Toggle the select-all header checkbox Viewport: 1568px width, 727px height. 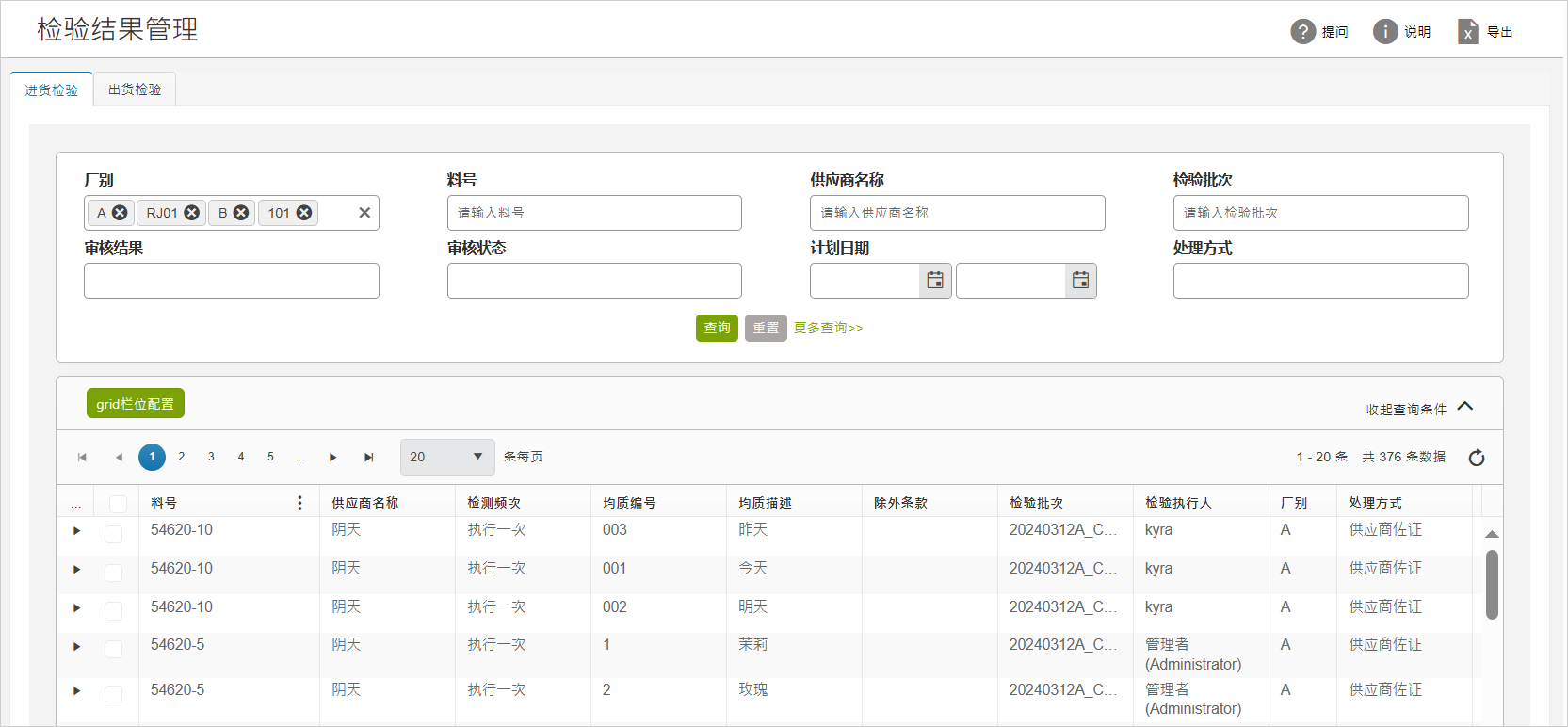click(118, 504)
